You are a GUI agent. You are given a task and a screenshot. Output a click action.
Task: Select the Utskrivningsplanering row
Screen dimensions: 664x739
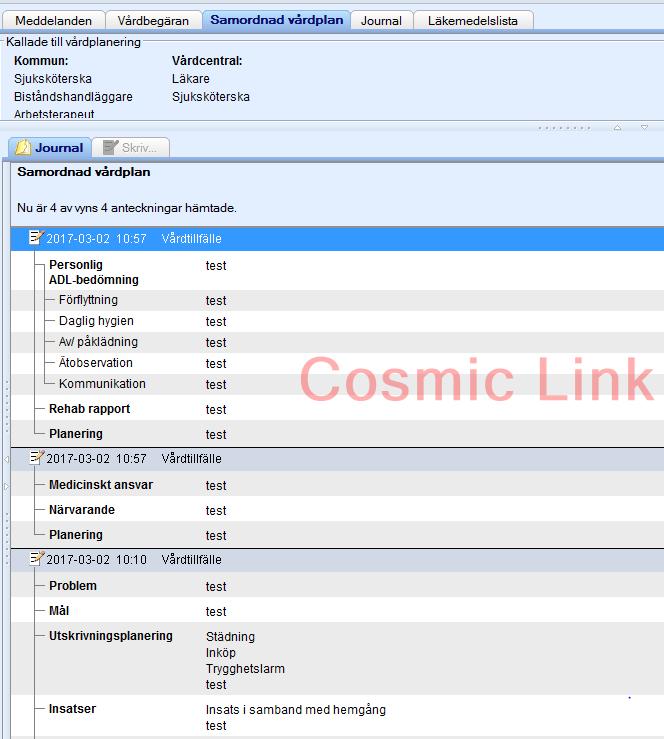pos(337,659)
